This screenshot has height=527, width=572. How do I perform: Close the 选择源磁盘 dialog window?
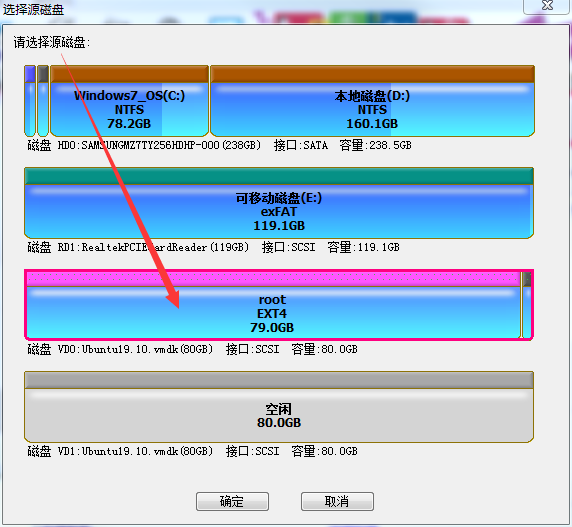[x=547, y=6]
